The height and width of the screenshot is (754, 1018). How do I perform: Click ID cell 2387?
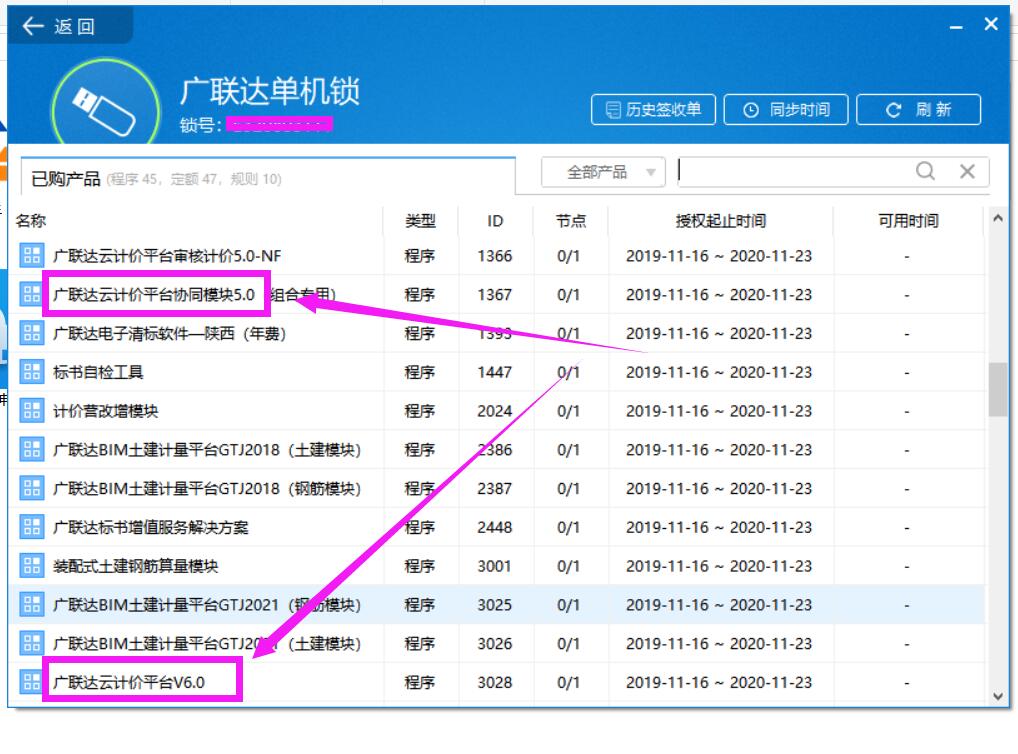coord(495,488)
